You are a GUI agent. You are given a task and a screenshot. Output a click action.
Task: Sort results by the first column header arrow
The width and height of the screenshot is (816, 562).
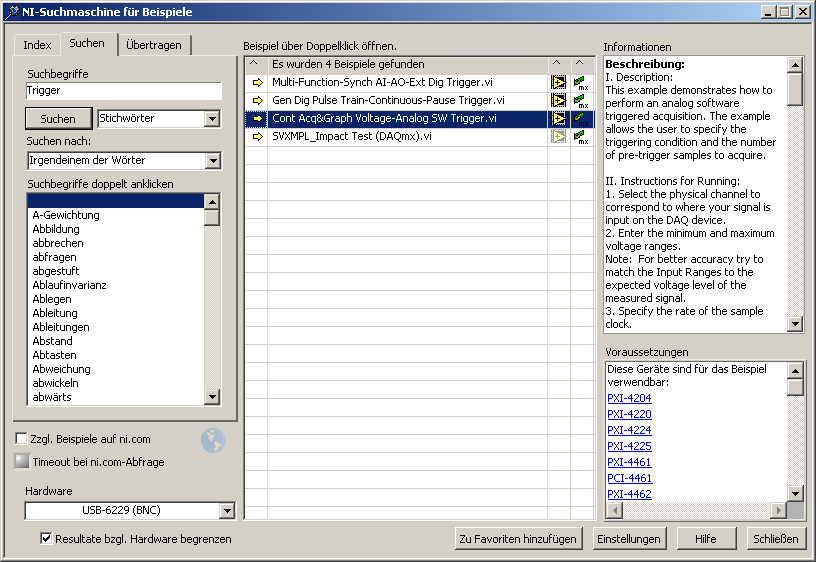click(254, 63)
